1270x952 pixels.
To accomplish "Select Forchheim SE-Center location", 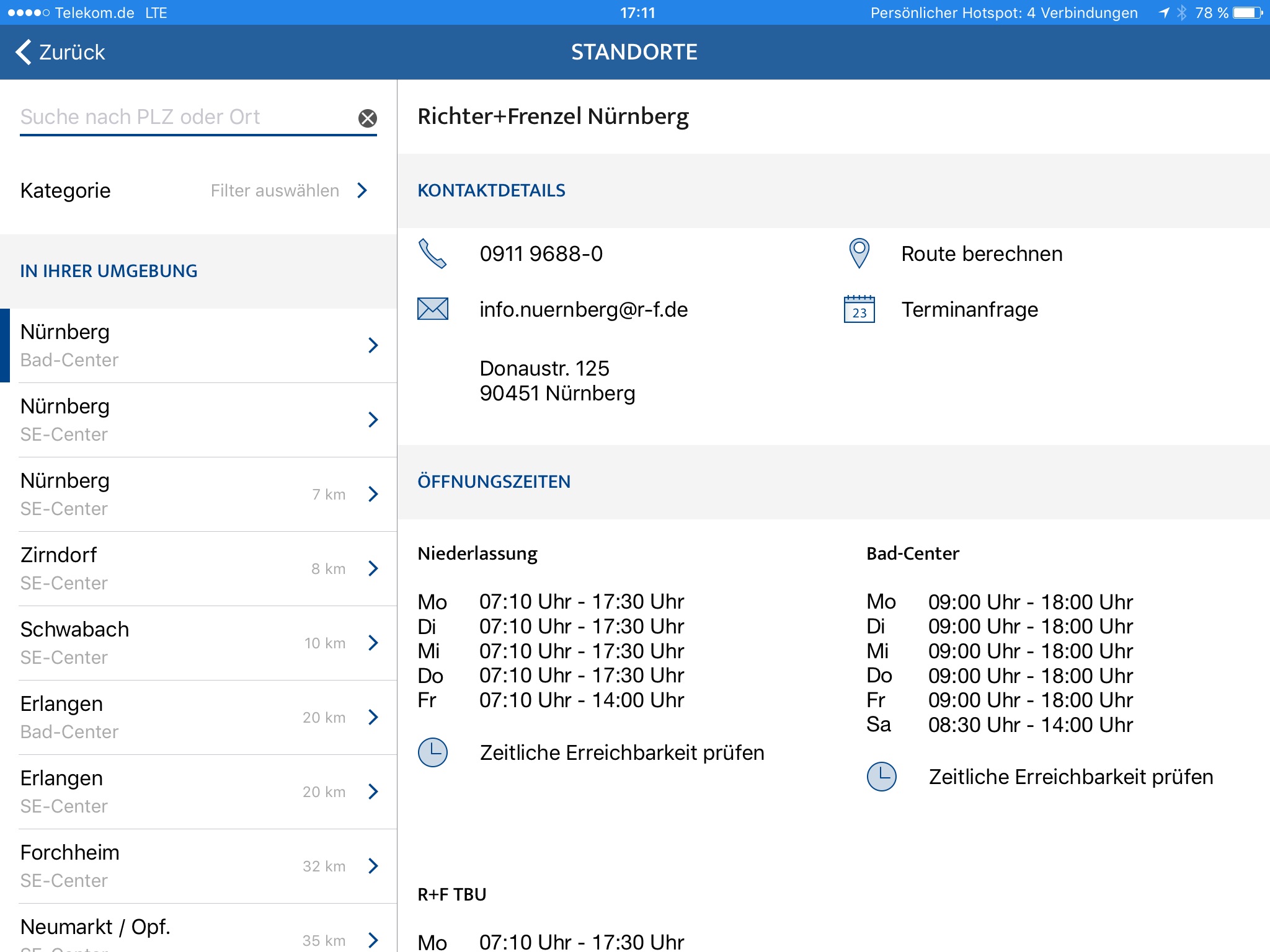I will point(198,866).
